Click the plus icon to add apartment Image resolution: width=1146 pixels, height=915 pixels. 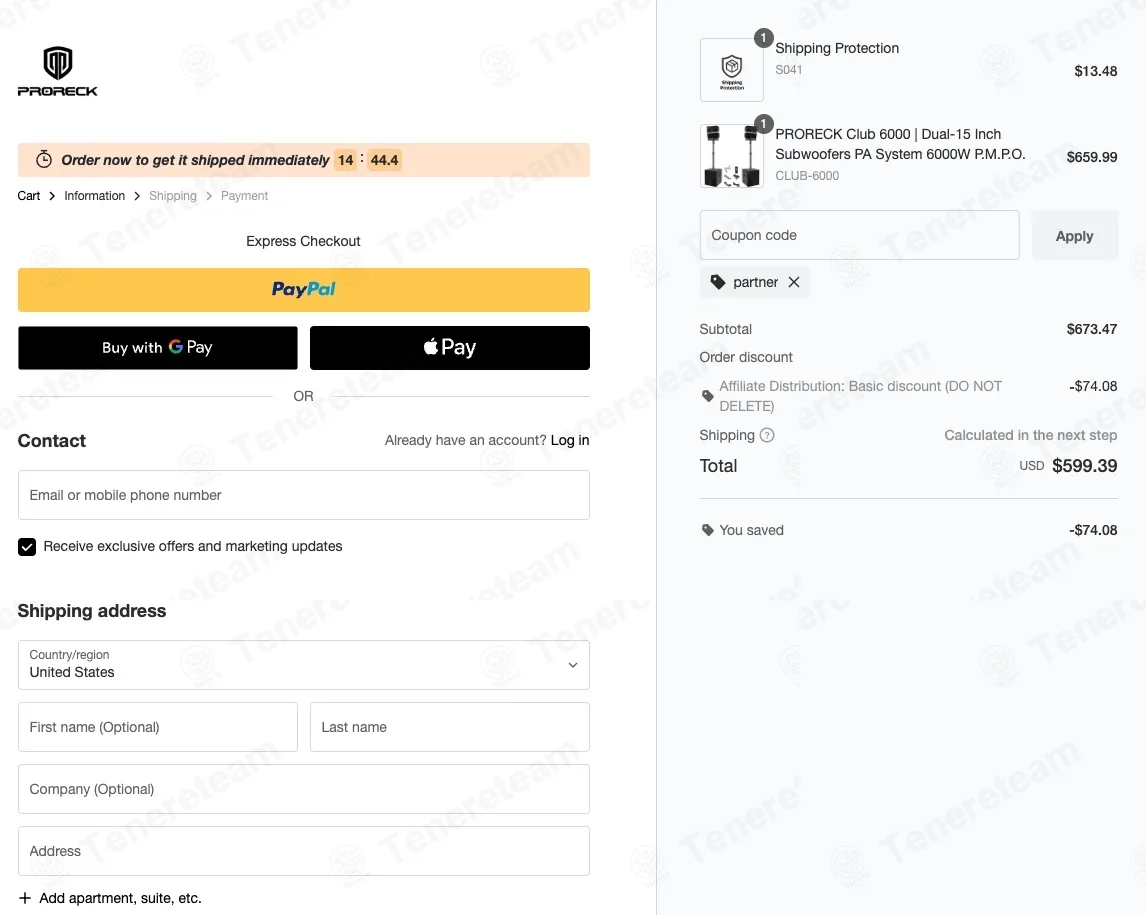26,898
